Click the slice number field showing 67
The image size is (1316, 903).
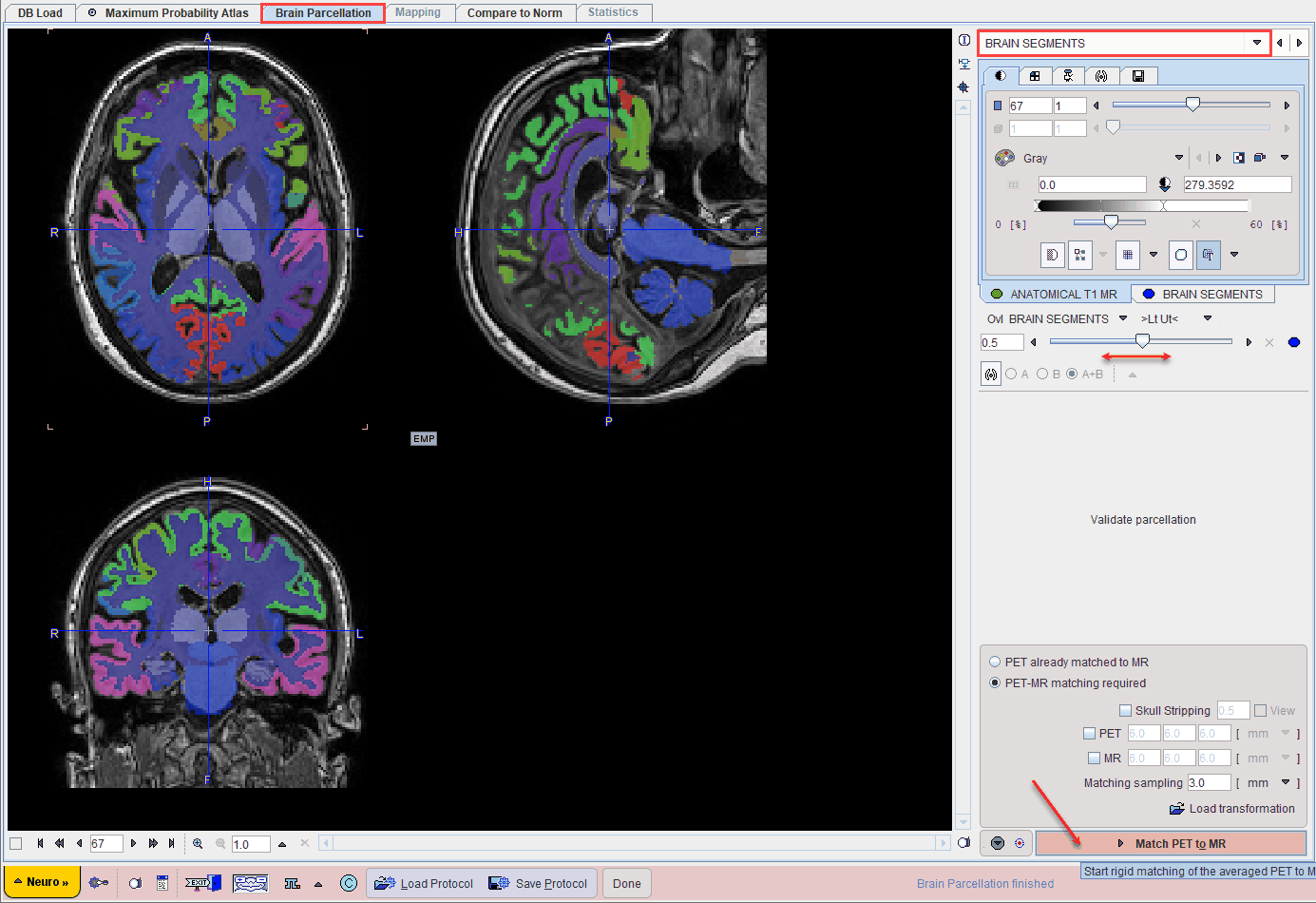(1030, 106)
